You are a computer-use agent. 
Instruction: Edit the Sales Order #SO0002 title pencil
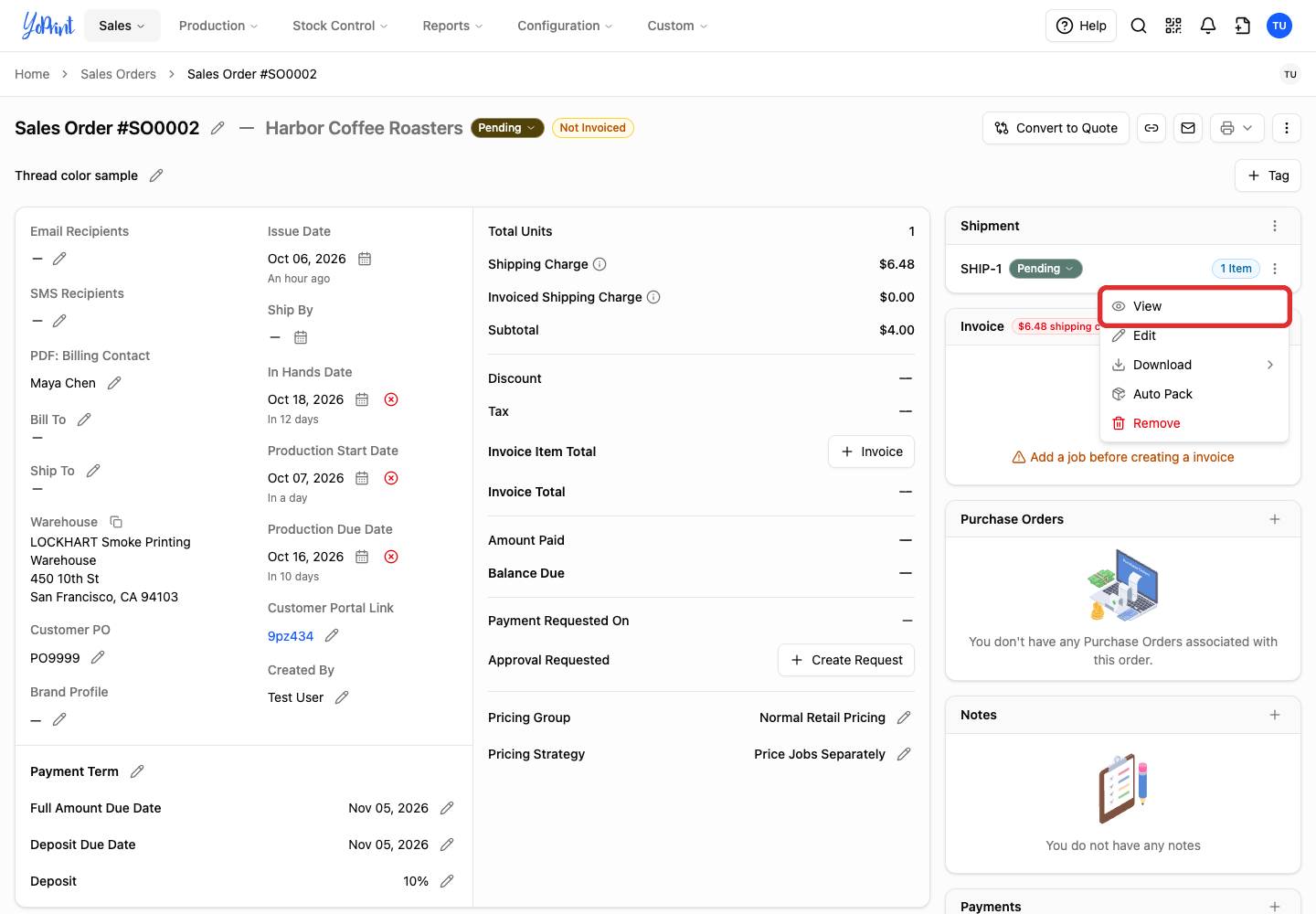click(x=218, y=128)
